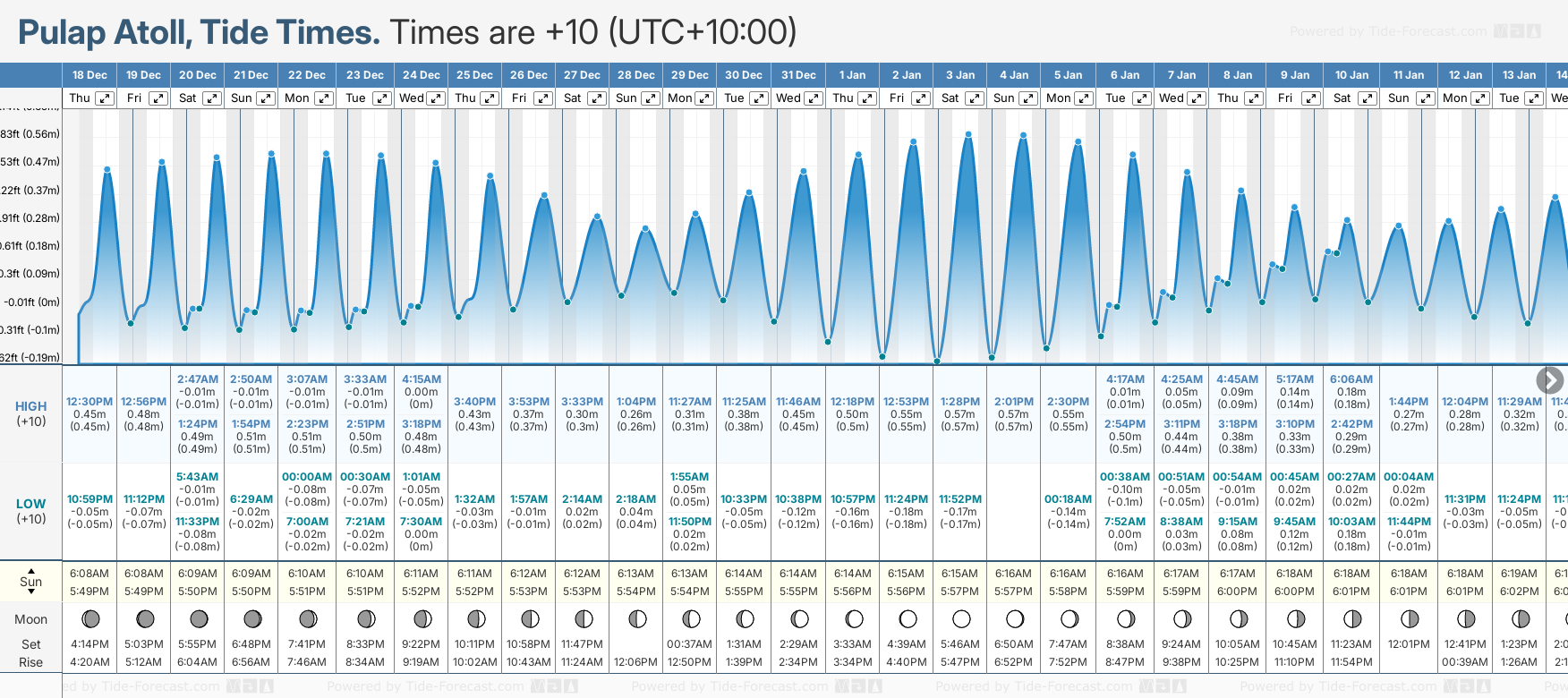Select the 1 Jan date header
Viewport: 1568px width, 698px height.
pyautogui.click(x=852, y=75)
